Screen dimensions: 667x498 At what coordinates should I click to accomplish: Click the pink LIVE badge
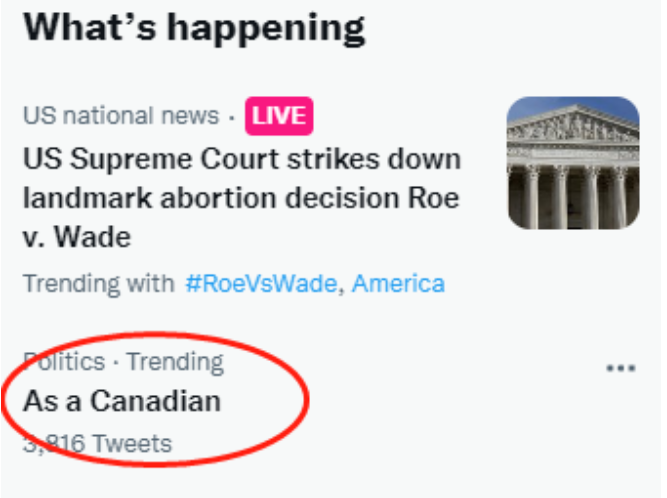click(281, 117)
